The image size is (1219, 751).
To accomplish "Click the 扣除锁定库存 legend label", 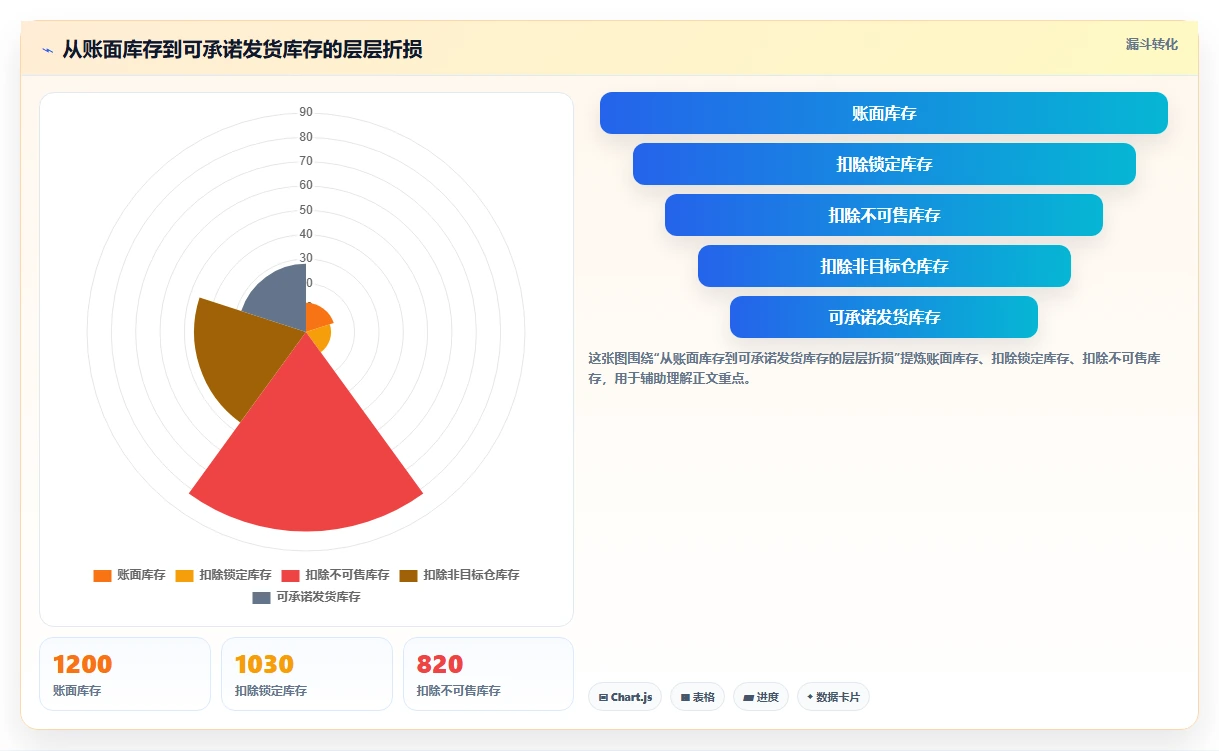I will 235,575.
